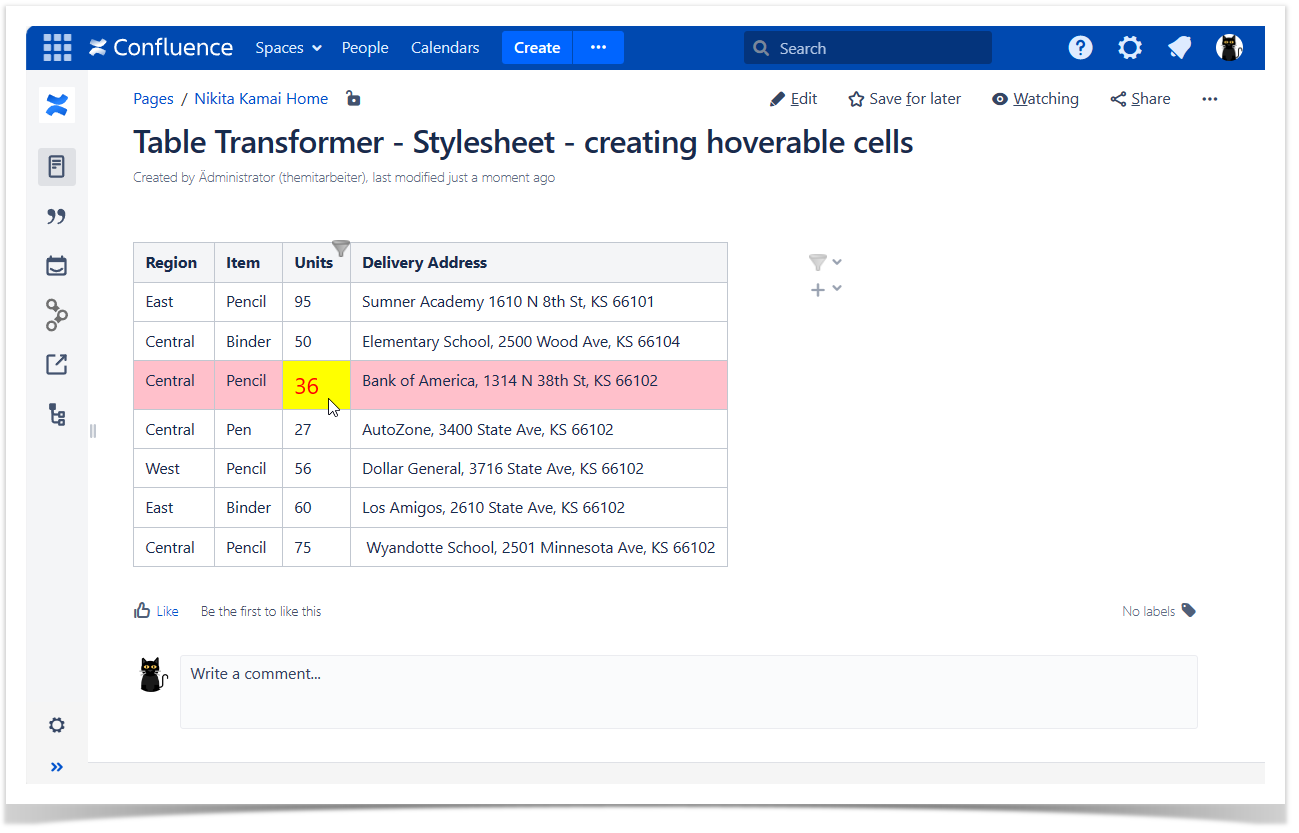
Task: Click the blue Create button
Action: (537, 48)
